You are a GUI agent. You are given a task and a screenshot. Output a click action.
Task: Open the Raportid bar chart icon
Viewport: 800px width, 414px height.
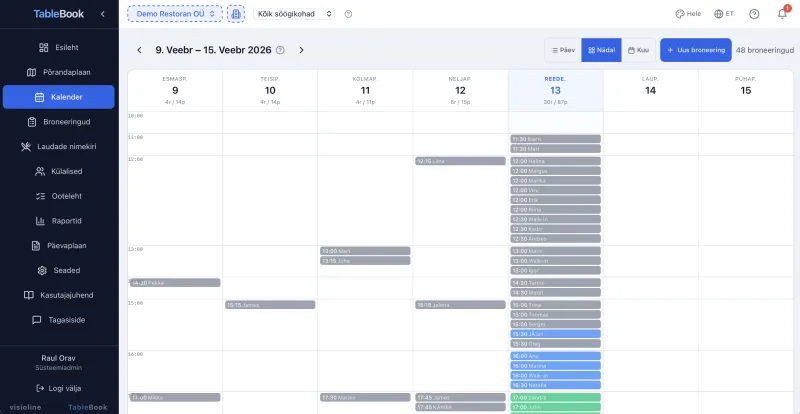click(x=40, y=221)
